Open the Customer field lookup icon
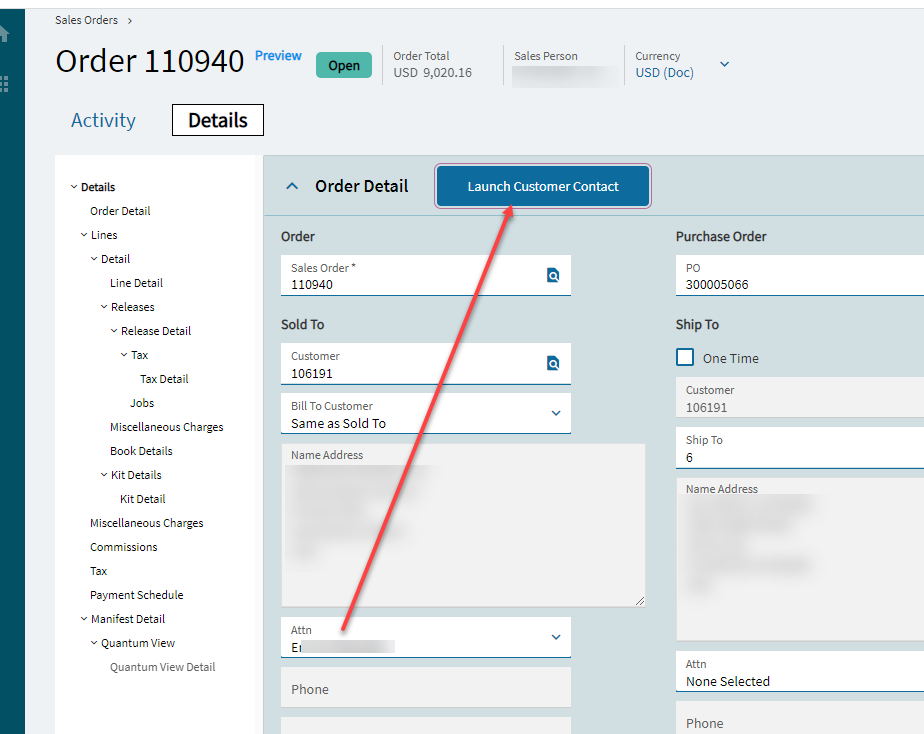 point(553,363)
